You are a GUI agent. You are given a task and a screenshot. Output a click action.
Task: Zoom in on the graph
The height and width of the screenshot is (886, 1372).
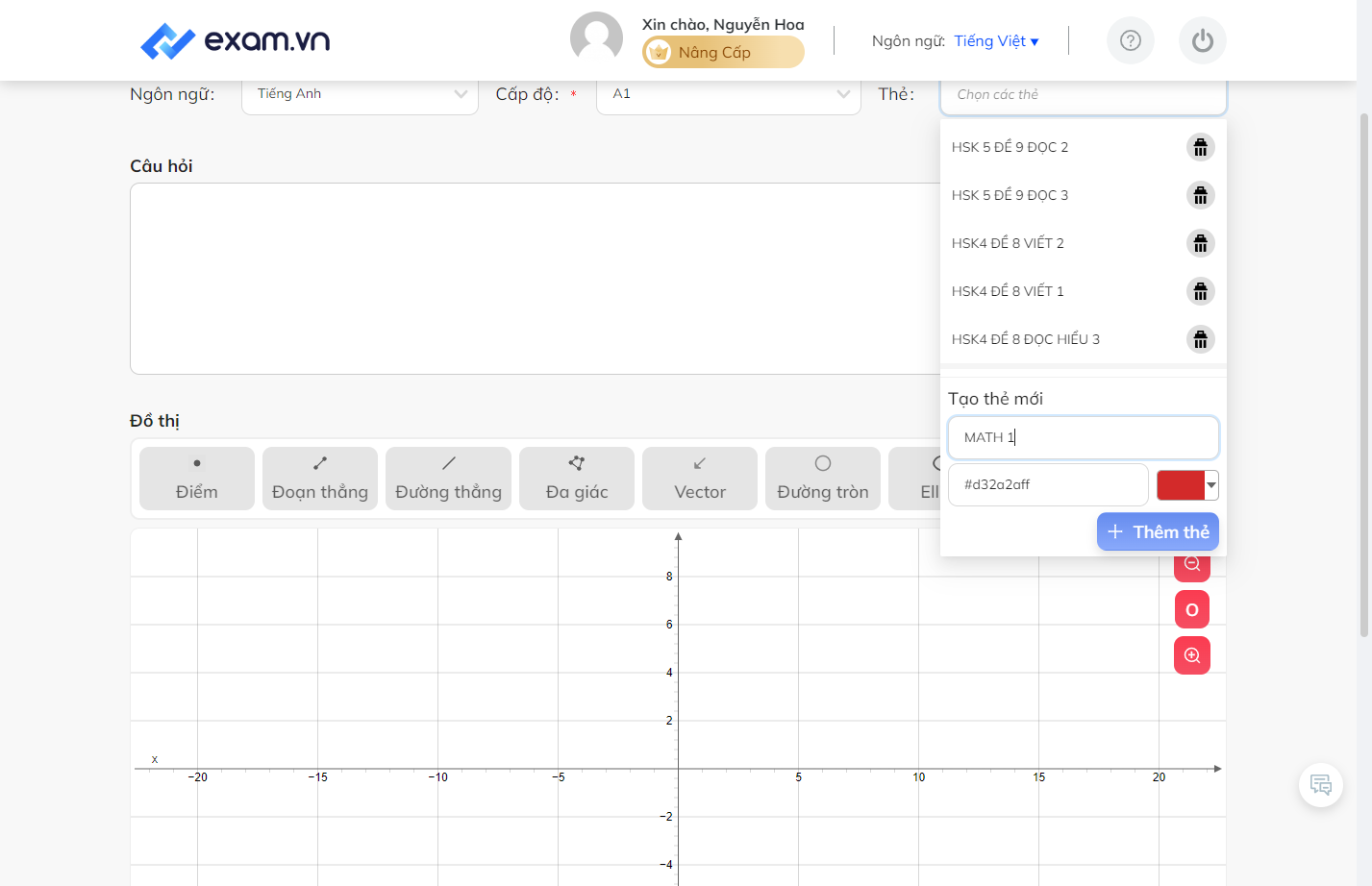tap(1192, 655)
